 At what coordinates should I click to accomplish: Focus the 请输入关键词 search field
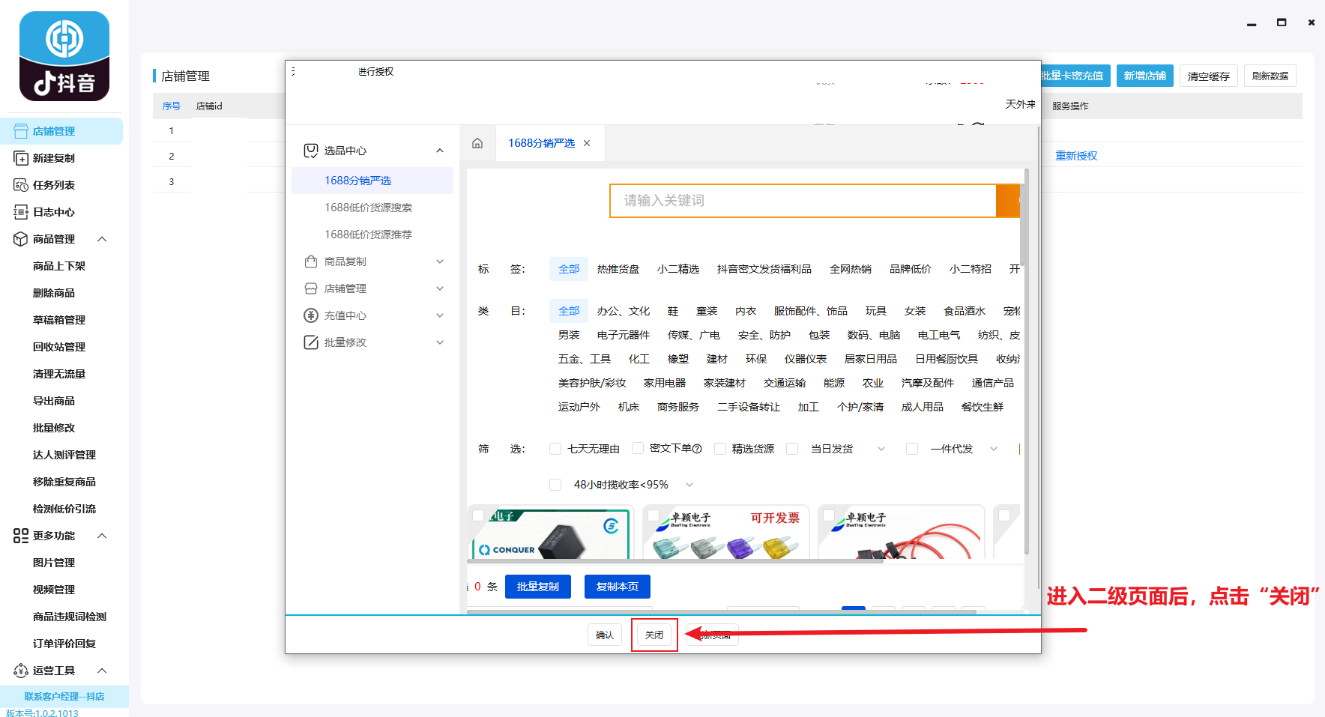pos(803,200)
